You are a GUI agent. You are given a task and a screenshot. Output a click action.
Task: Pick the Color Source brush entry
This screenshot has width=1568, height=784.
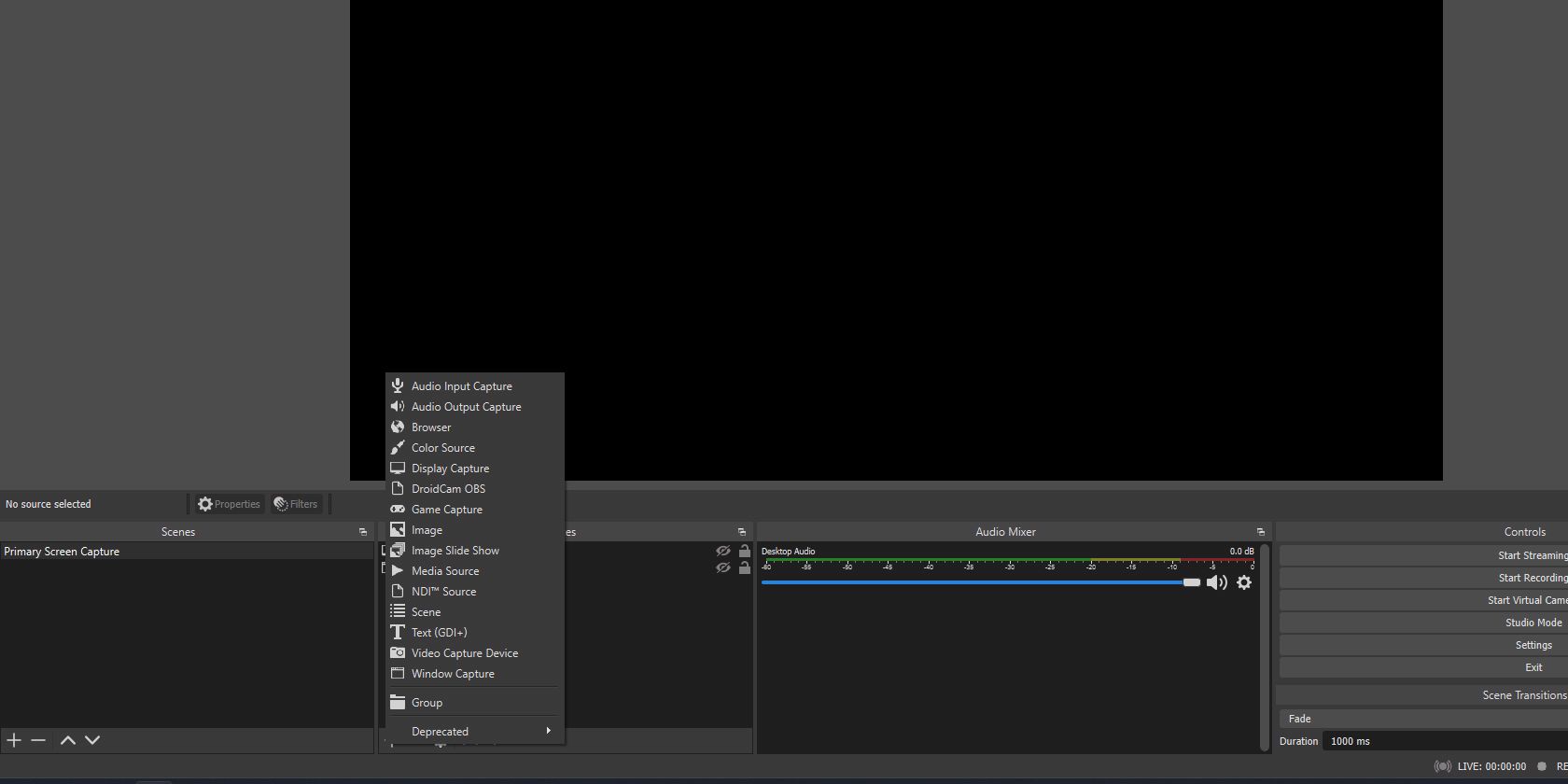click(475, 448)
